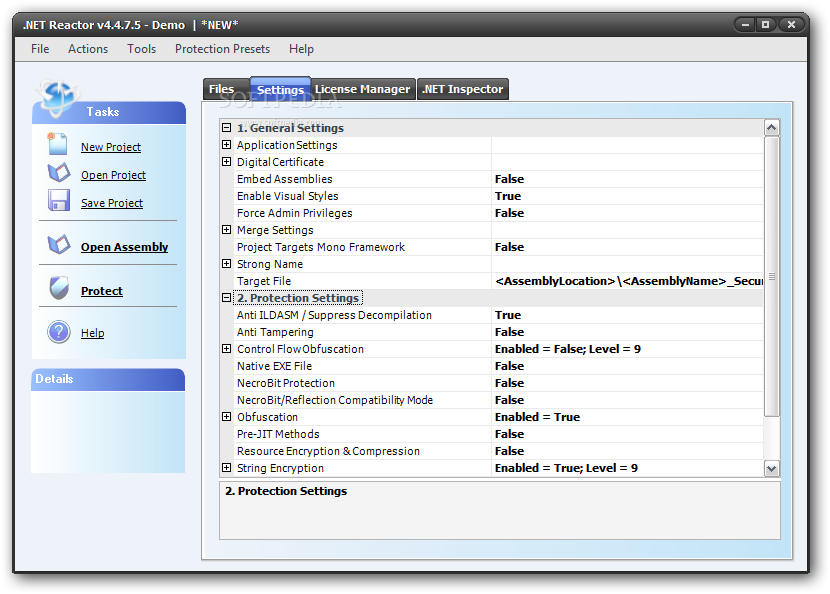830x594 pixels.
Task: Click the Target File path value field
Action: tap(628, 281)
